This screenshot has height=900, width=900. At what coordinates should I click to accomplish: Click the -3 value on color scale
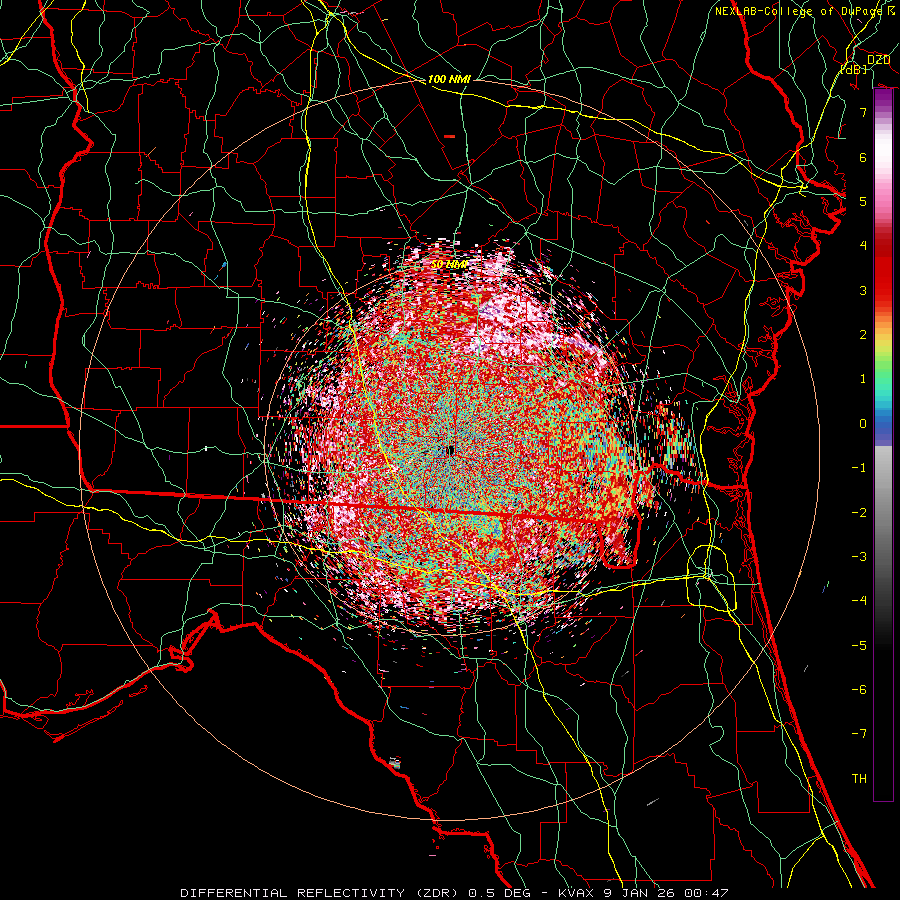(x=859, y=557)
